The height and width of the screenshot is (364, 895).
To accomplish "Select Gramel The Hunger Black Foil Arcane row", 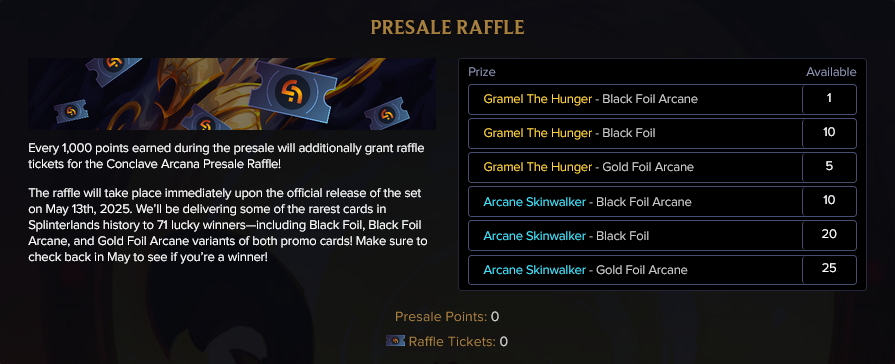I will [662, 99].
